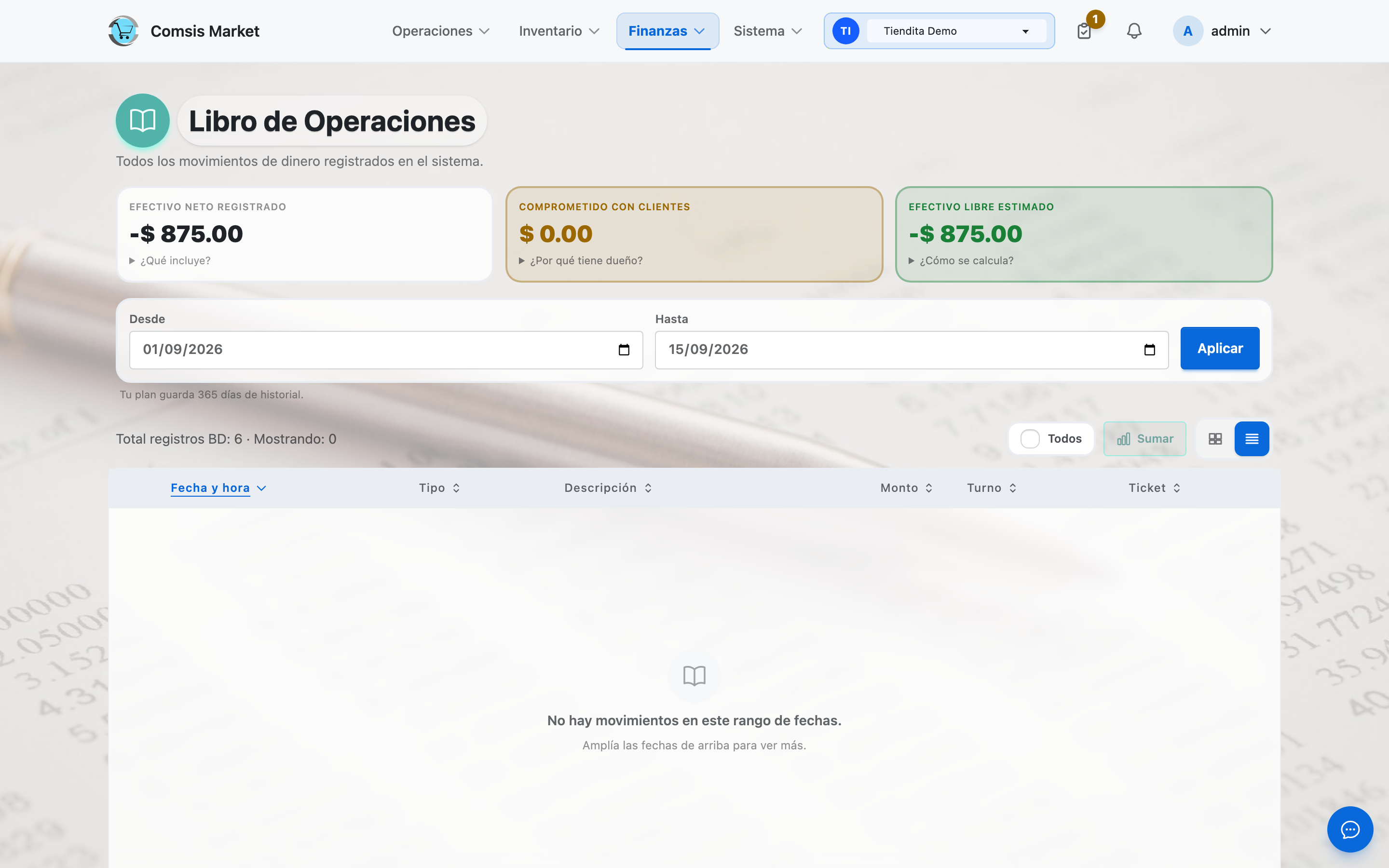Click the Comsis Market cart logo

point(123,31)
